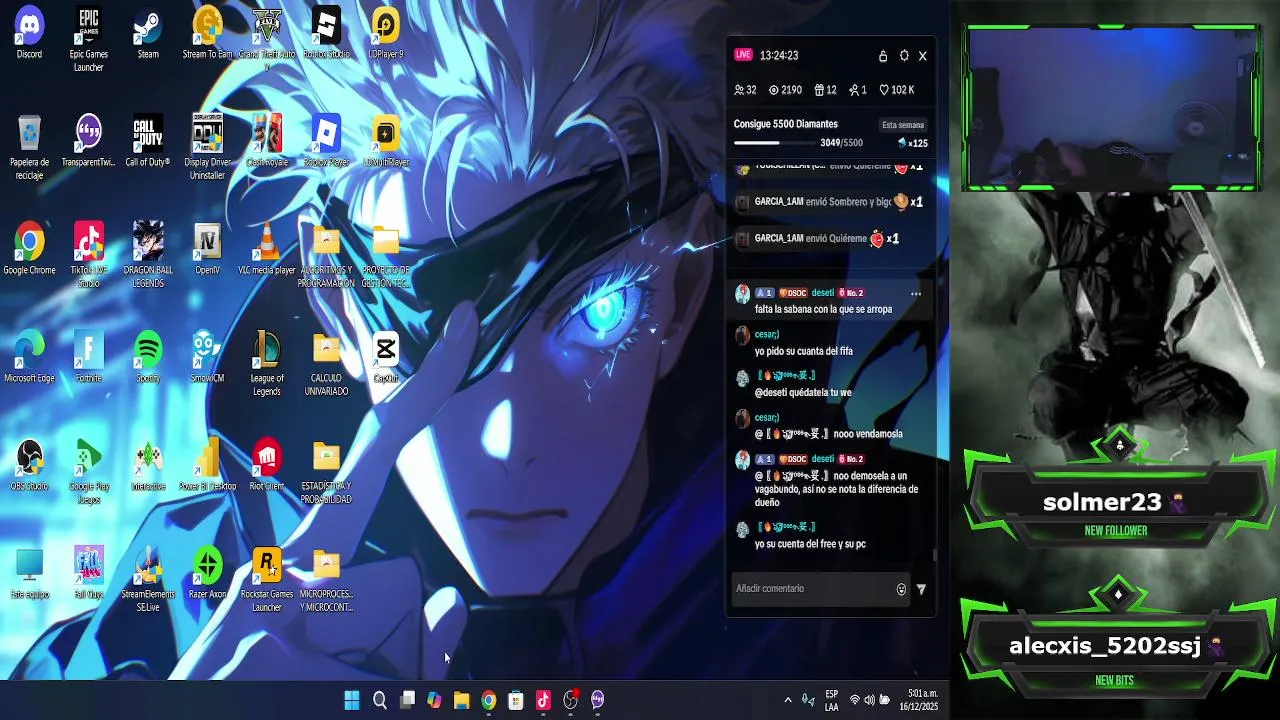Open the Windows Start menu
The height and width of the screenshot is (720, 1280).
352,701
